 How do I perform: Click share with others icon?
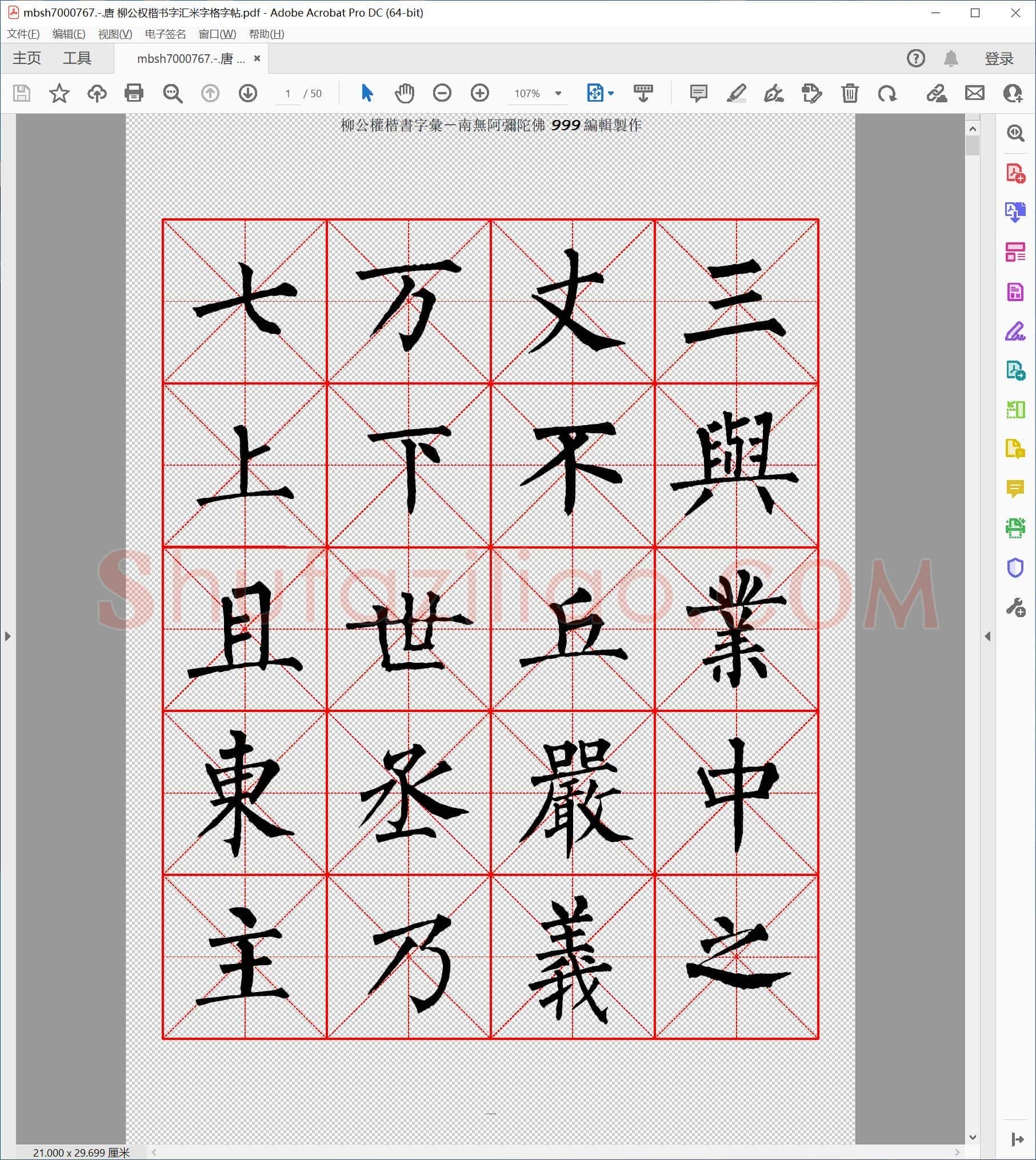(x=1013, y=93)
